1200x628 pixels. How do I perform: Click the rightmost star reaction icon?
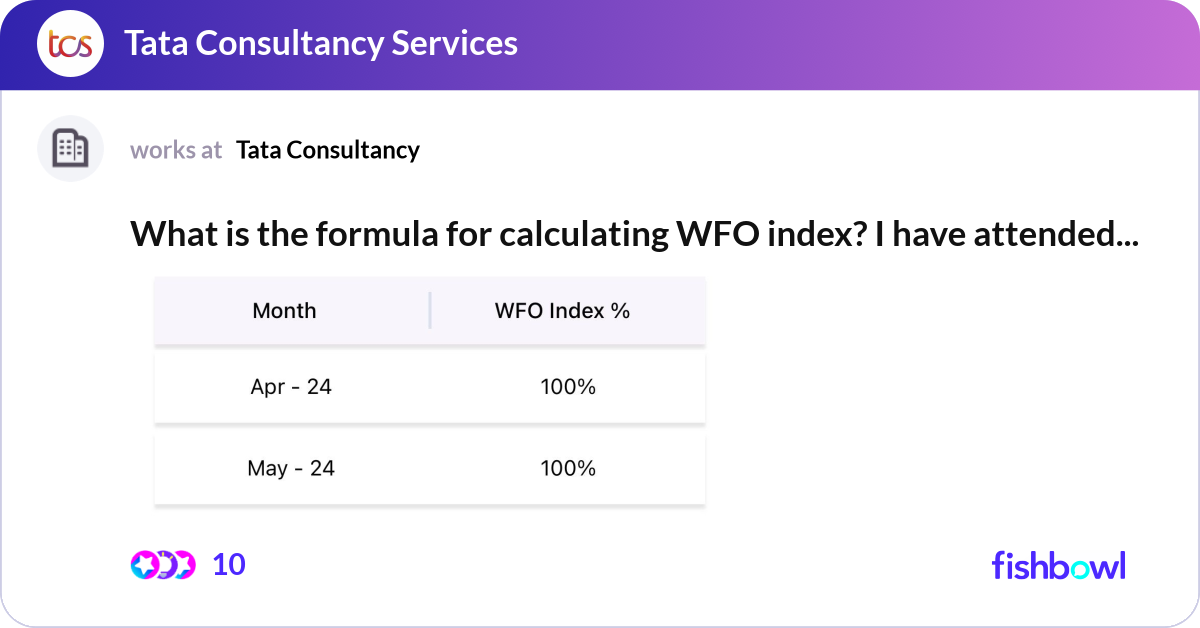184,565
